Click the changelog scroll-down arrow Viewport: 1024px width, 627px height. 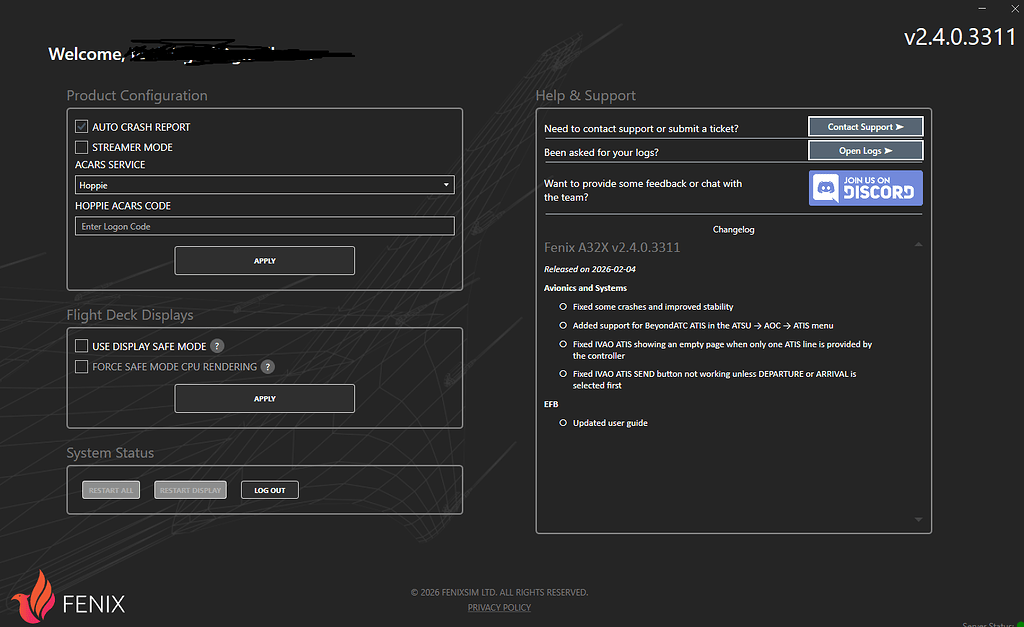(x=918, y=520)
